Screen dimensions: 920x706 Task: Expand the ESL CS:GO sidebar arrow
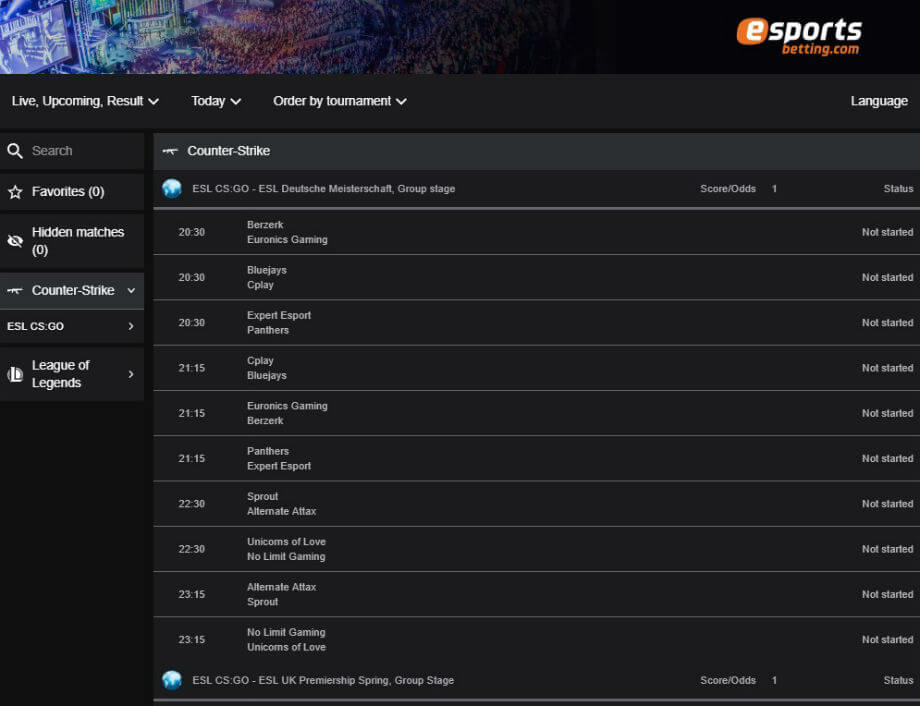click(x=131, y=326)
